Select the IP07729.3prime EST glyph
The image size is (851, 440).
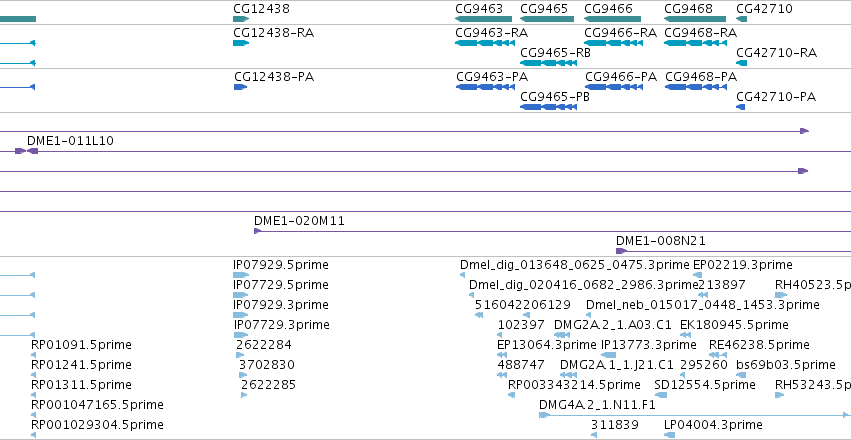point(240,335)
